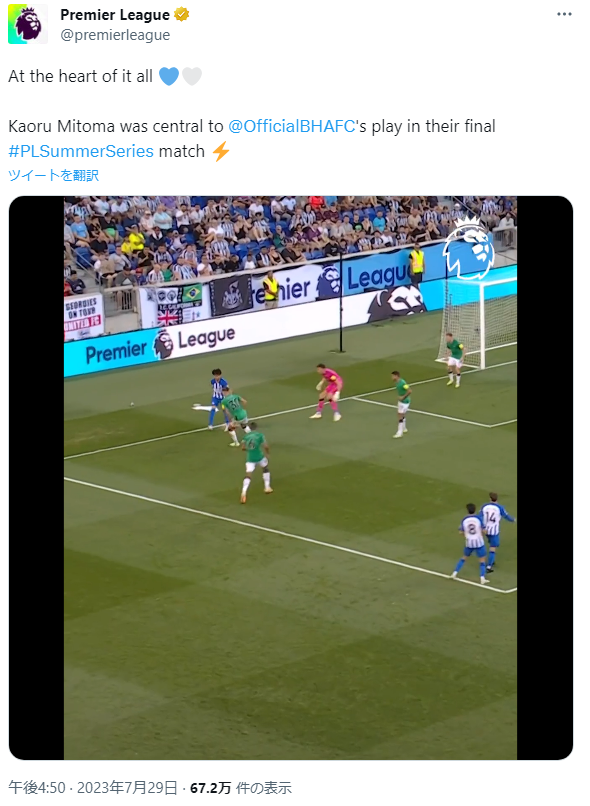The image size is (590, 806).
Task: Click the tweet timestamp 午後4:50
Action: (37, 787)
